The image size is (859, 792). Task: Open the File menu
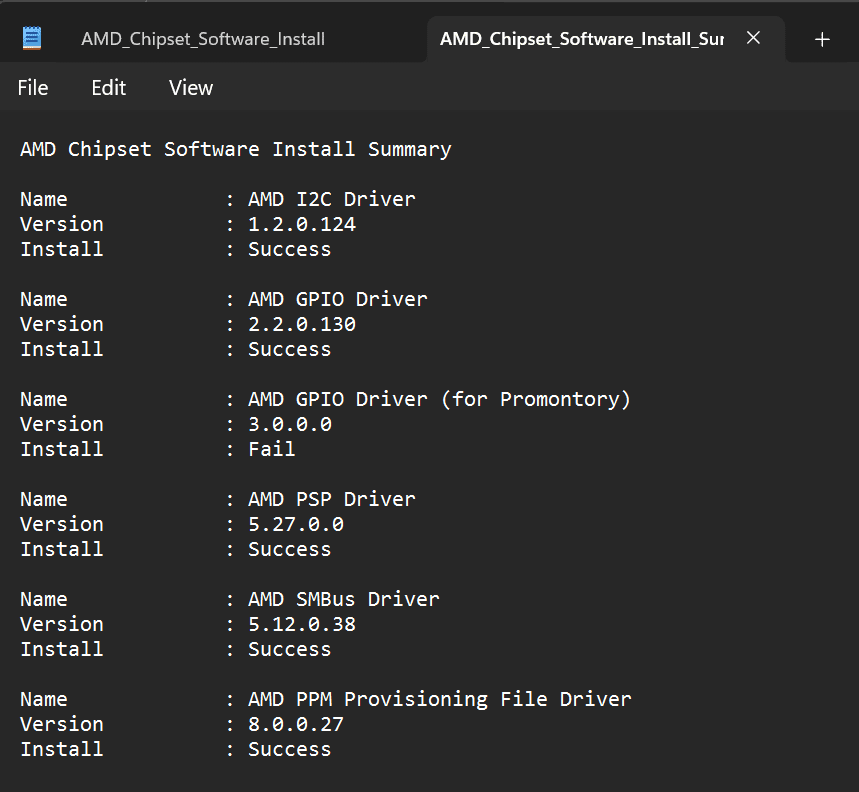point(33,88)
